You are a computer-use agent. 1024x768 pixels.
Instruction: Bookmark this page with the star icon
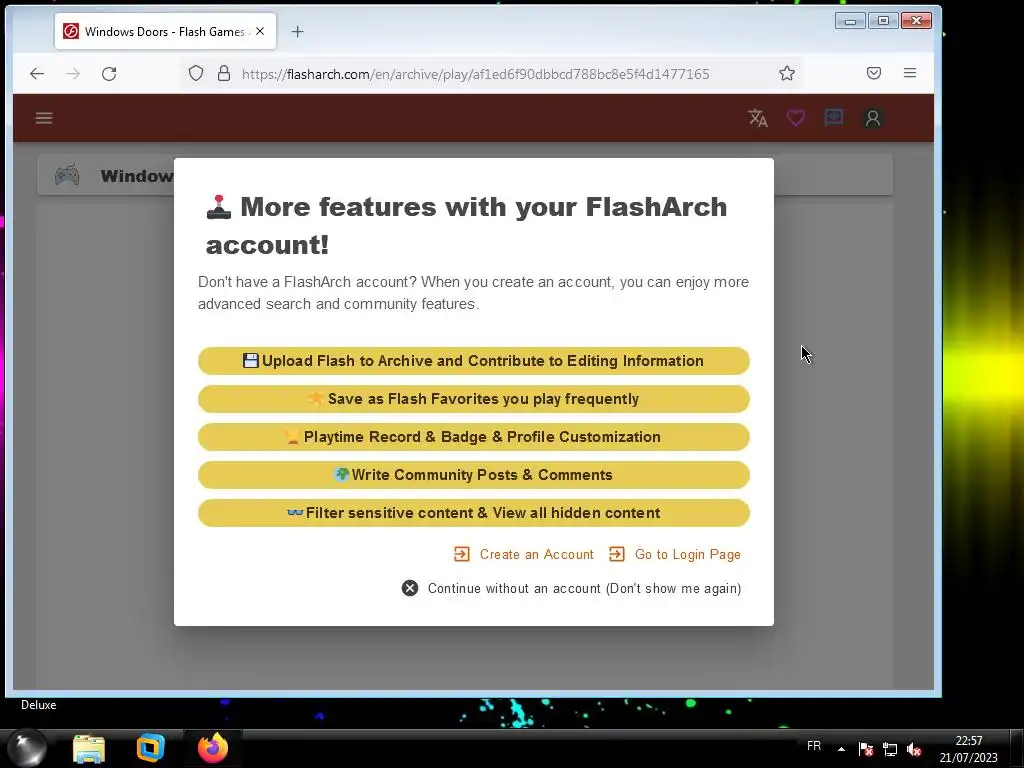[x=787, y=73]
